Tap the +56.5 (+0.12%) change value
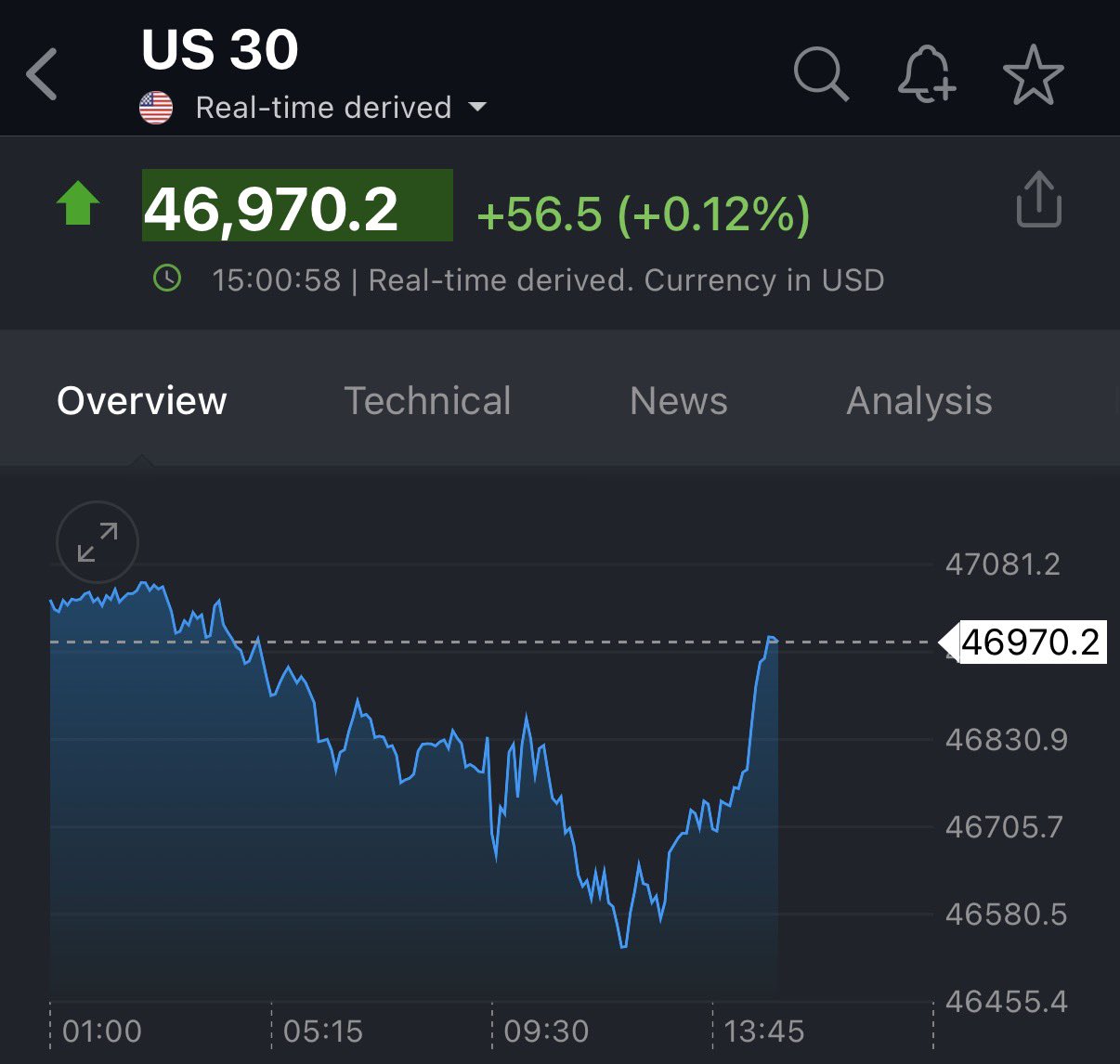Viewport: 1120px width, 1064px height. (x=643, y=214)
